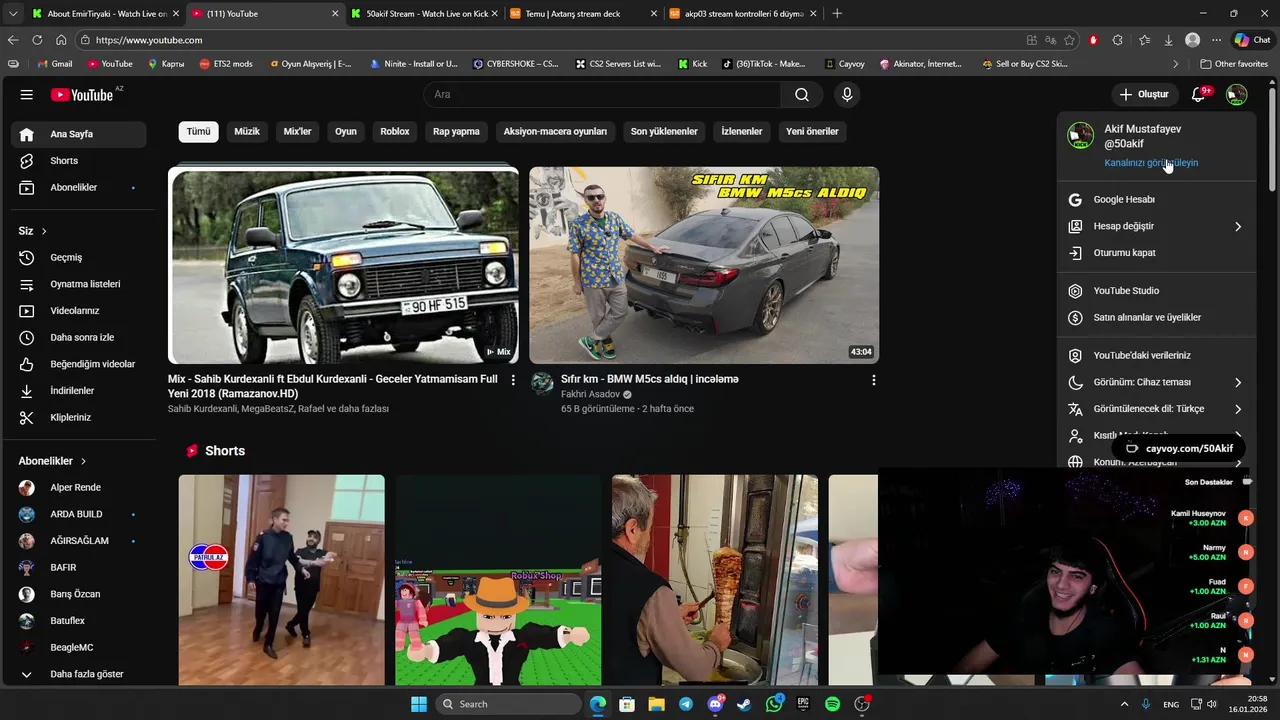Select the Rap yapma filter chip
The height and width of the screenshot is (720, 1280).
tap(456, 131)
